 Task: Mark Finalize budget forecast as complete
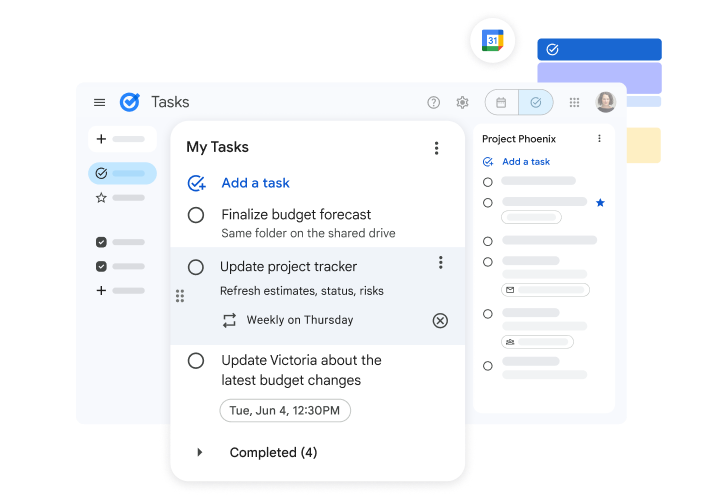(196, 215)
